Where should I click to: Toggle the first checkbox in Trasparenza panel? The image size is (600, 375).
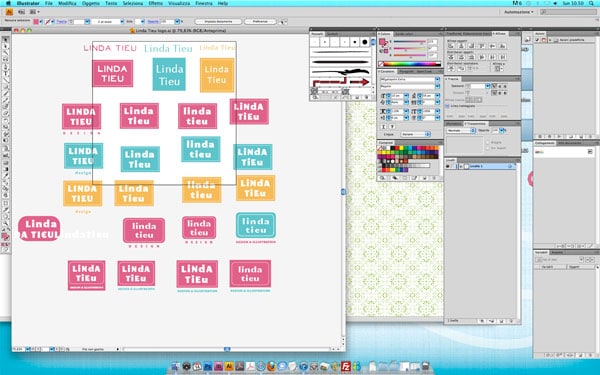pos(488,142)
